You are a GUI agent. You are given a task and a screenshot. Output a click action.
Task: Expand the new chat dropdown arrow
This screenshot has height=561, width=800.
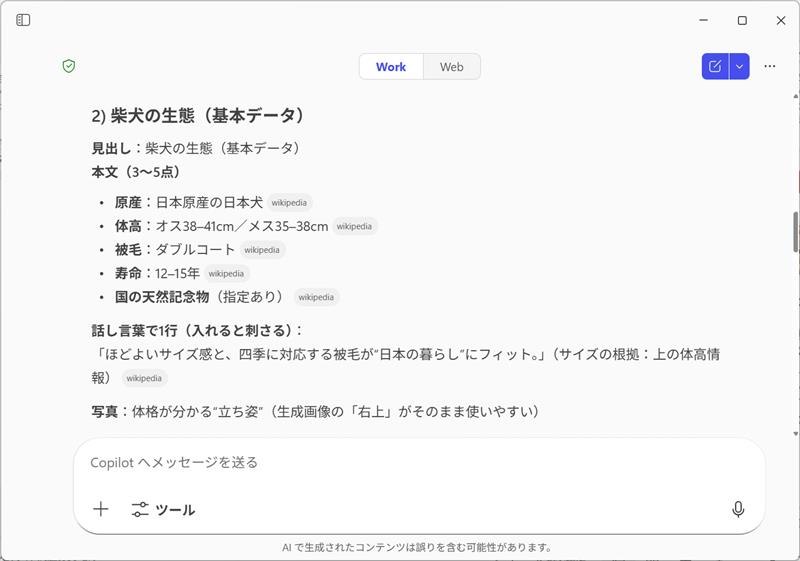click(739, 66)
